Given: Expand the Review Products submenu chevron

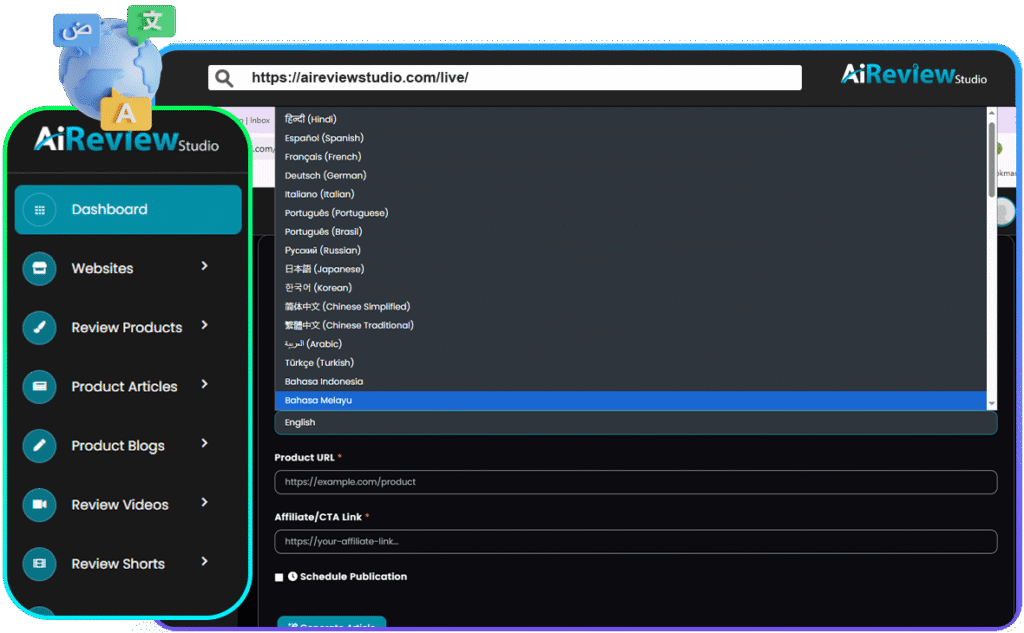Looking at the screenshot, I should click(x=204, y=325).
